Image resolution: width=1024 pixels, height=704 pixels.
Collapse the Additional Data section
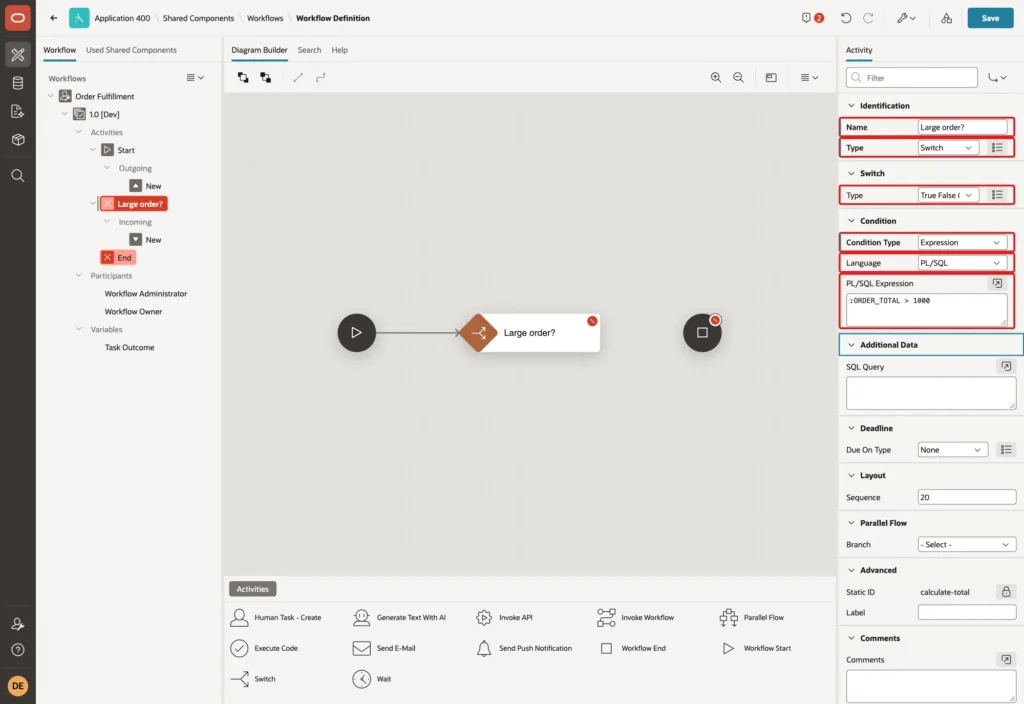pos(851,344)
